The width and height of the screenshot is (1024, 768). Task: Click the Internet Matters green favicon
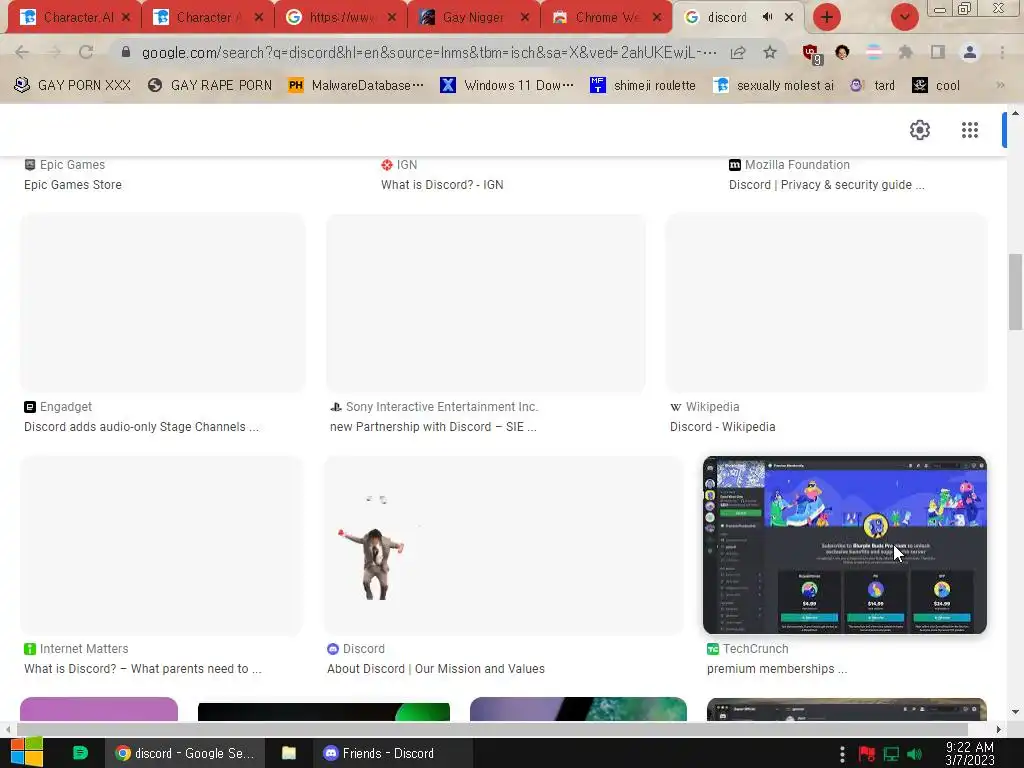coord(29,648)
